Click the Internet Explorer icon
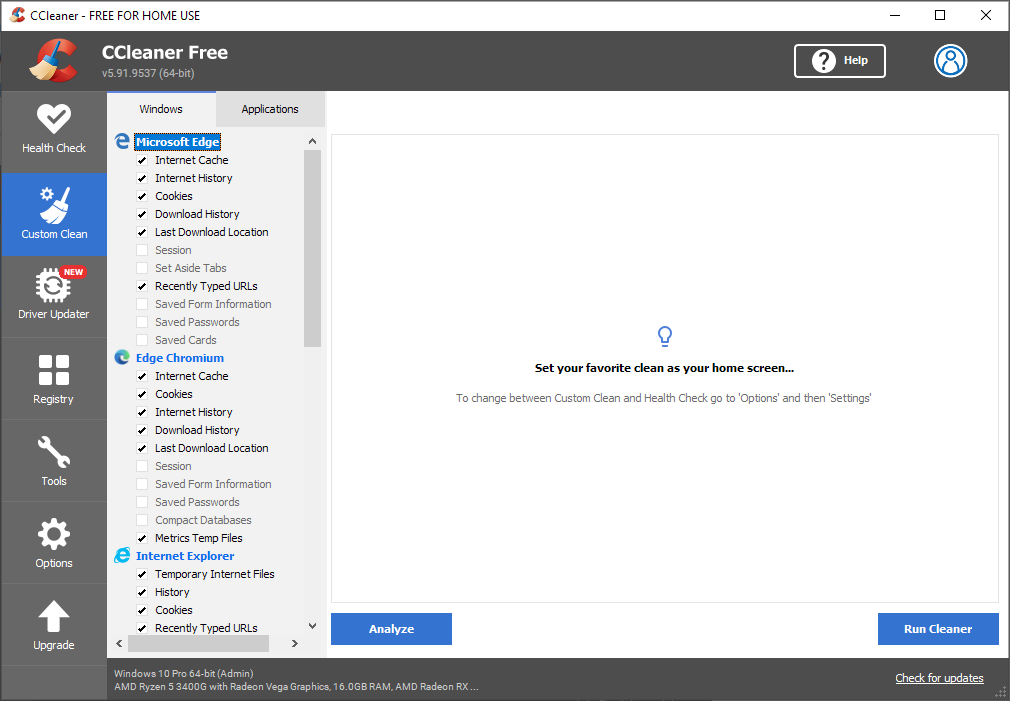This screenshot has height=701, width=1010. 122,555
